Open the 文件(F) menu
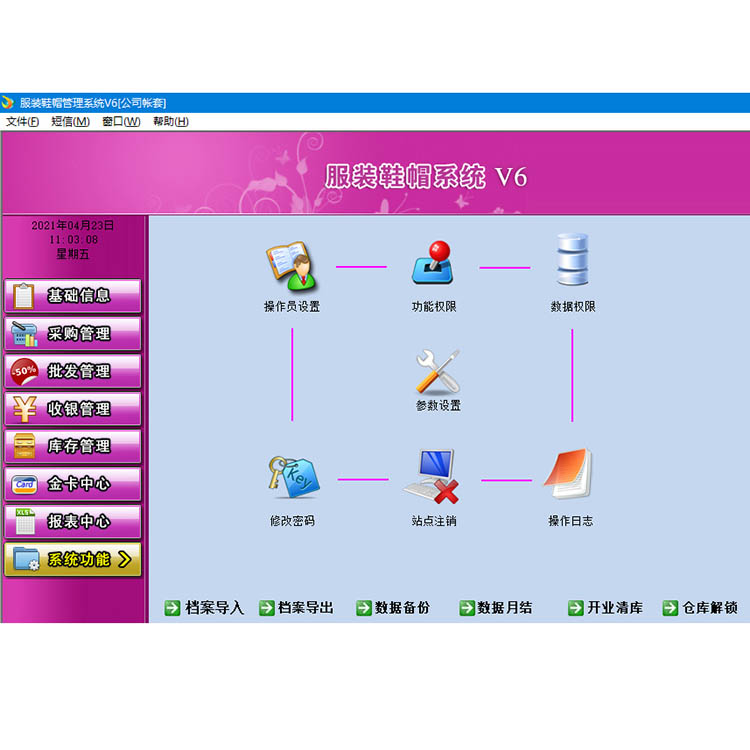This screenshot has height=750, width=750. pos(22,121)
